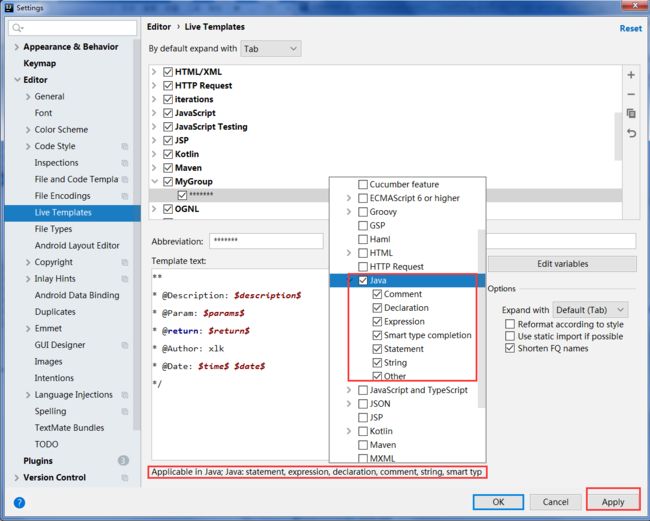Check the JSON context checkbox
650x521 pixels.
(363, 404)
